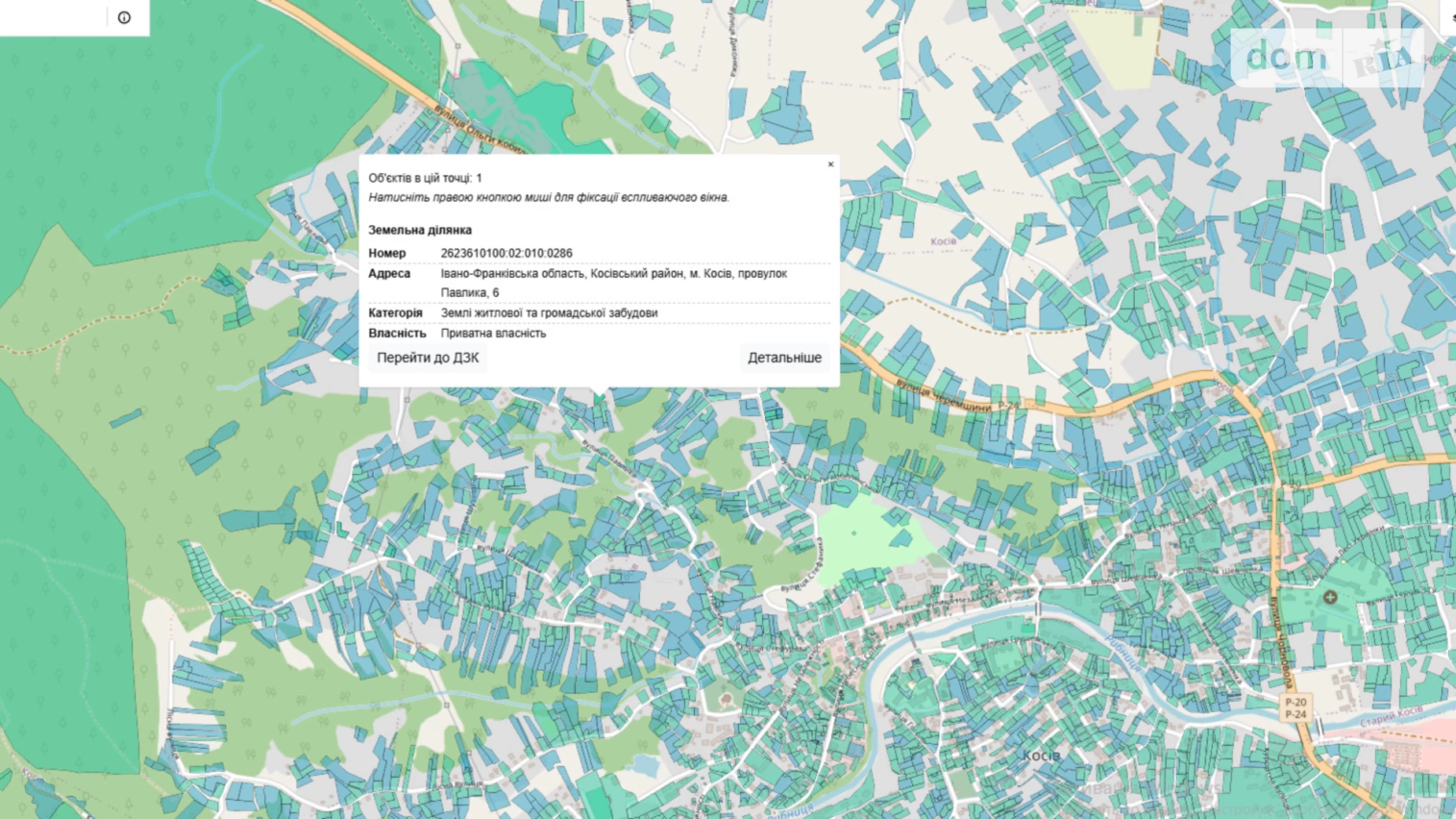Click the P-20 P-24 road shield
This screenshot has height=819, width=1456.
click(1295, 708)
